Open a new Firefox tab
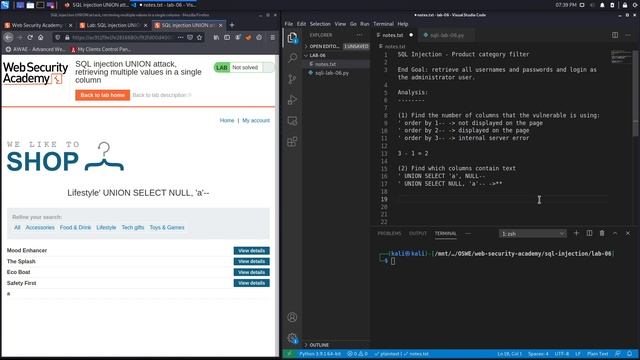The image size is (640, 360). click(x=232, y=25)
